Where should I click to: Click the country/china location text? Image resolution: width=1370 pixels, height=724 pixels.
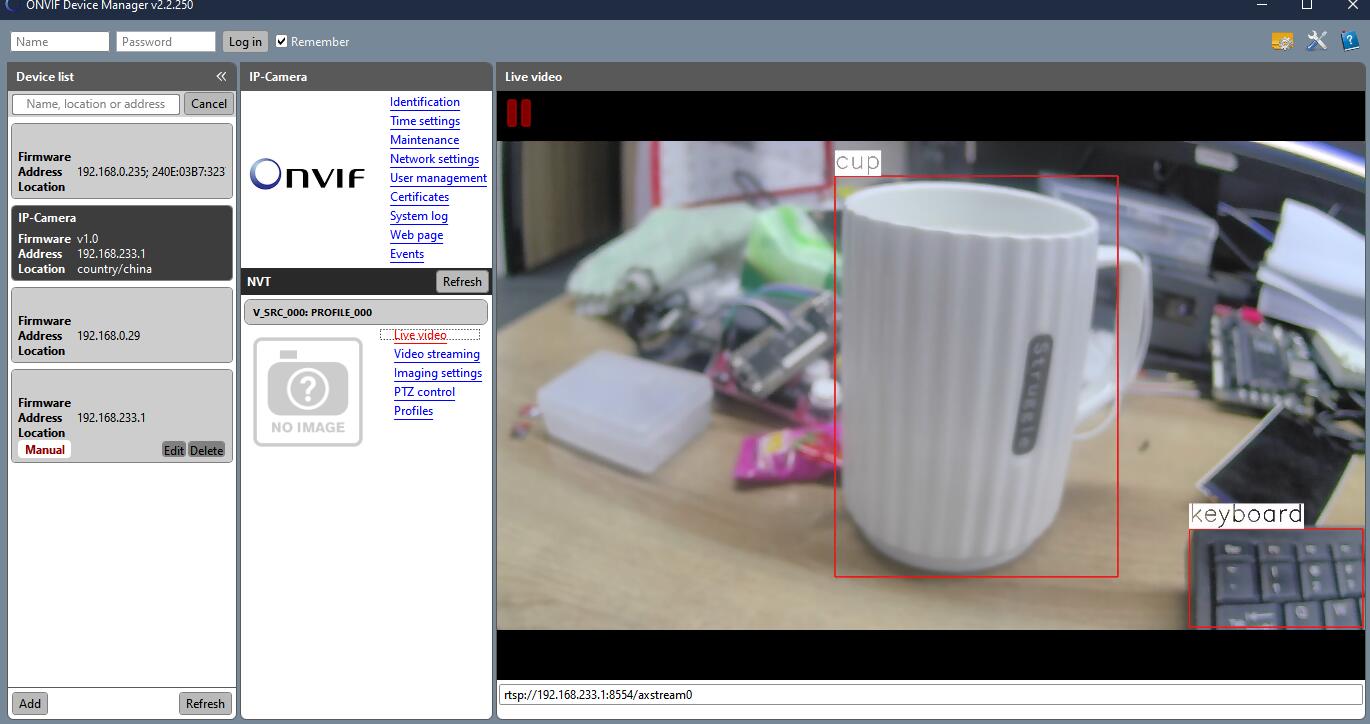point(114,269)
